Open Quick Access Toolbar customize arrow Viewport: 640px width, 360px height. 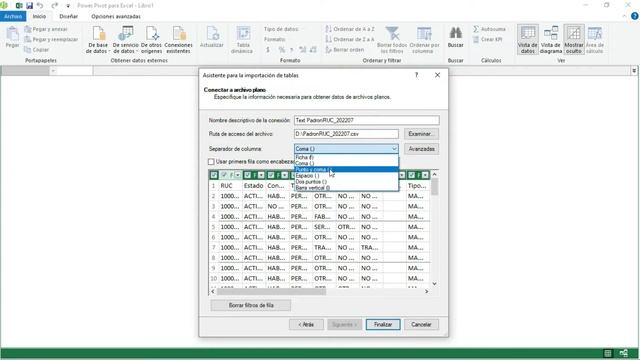point(68,6)
